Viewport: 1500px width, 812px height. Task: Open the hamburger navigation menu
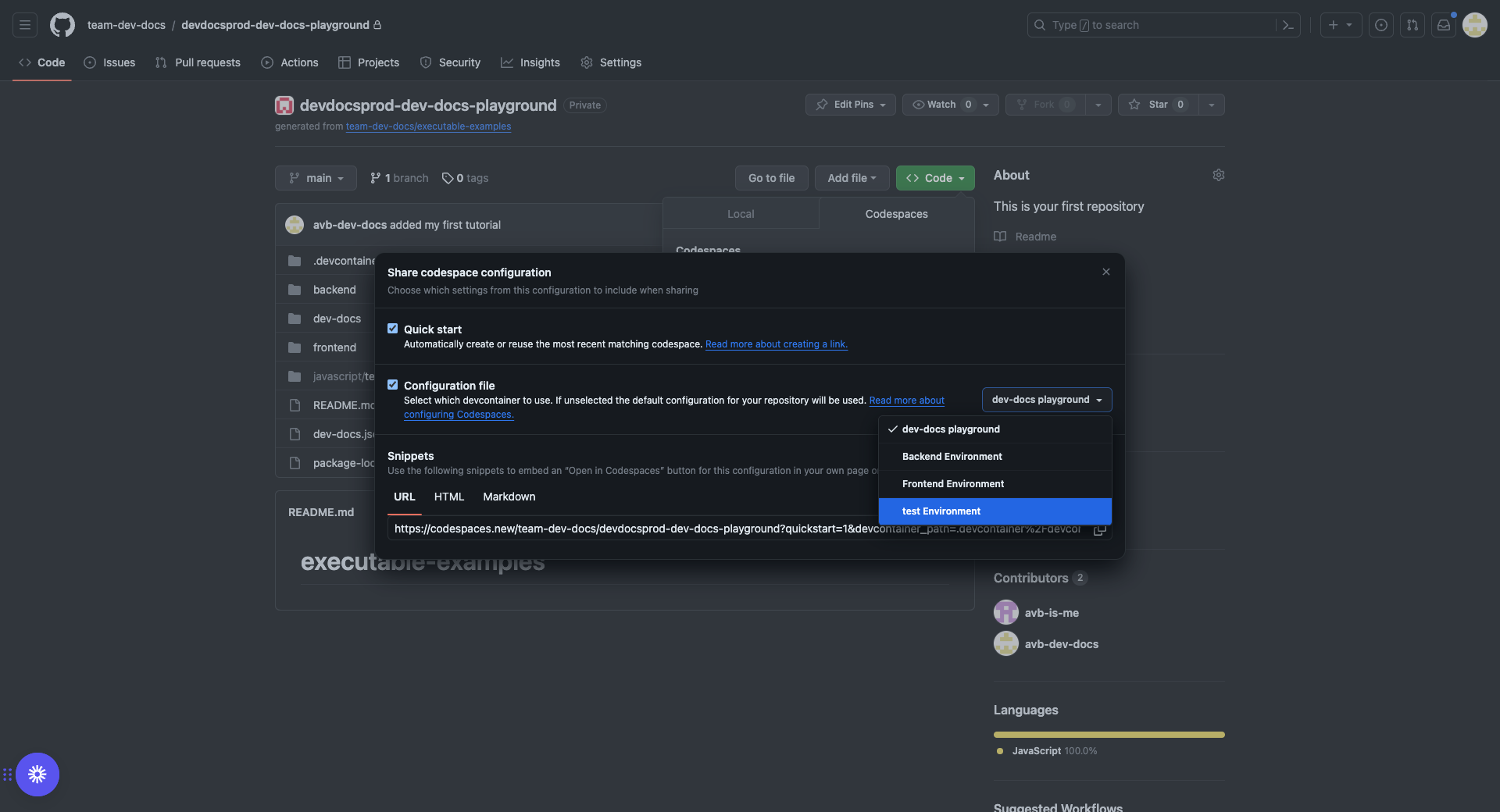pos(25,25)
